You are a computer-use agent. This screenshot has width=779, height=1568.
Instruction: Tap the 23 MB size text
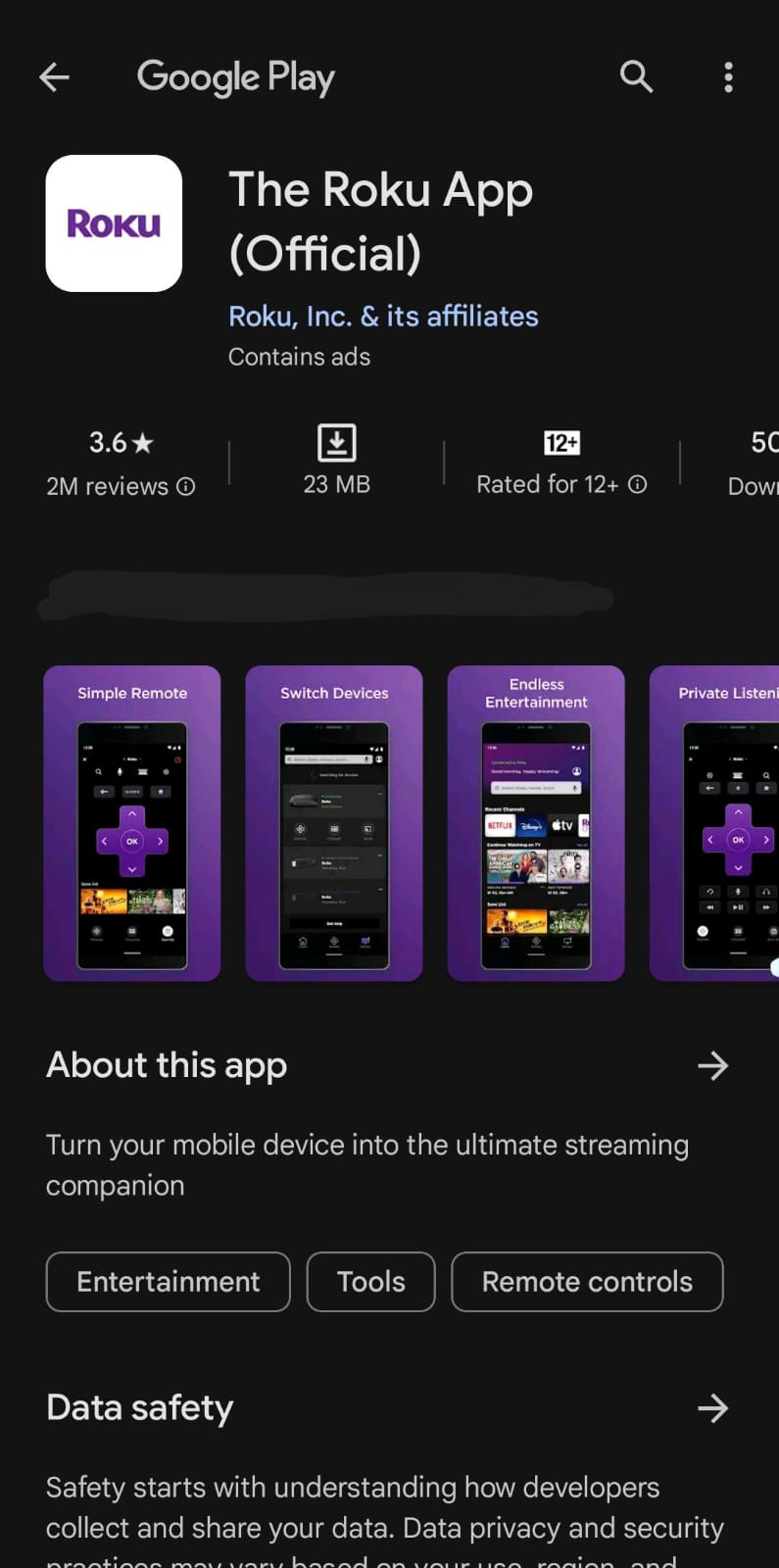click(336, 484)
